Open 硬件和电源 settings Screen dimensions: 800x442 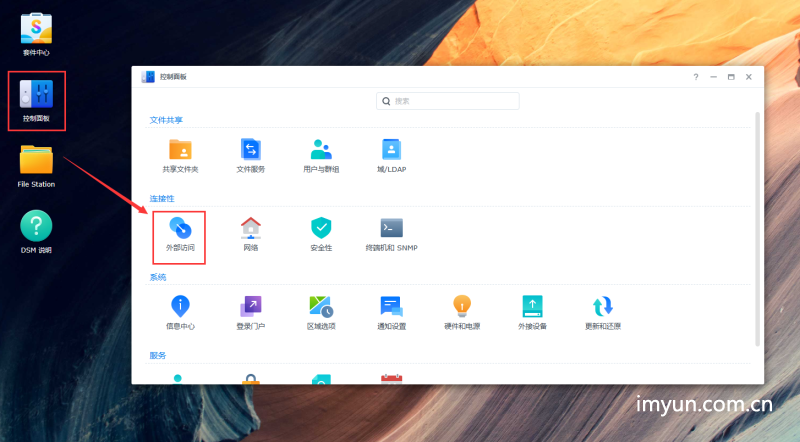(462, 313)
